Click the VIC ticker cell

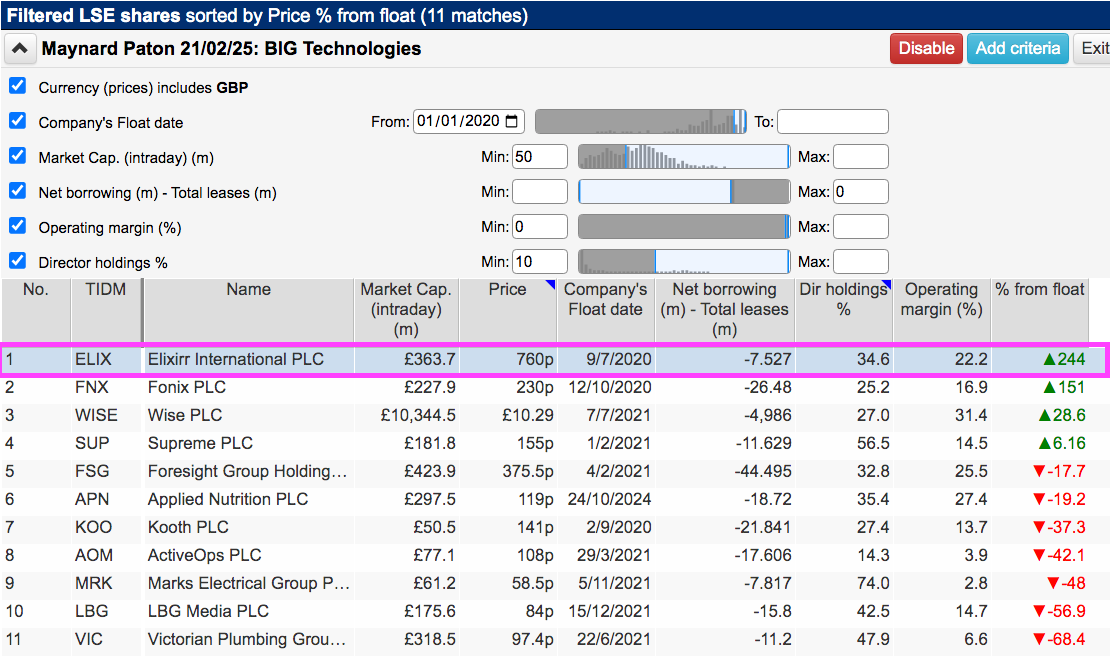[x=88, y=639]
